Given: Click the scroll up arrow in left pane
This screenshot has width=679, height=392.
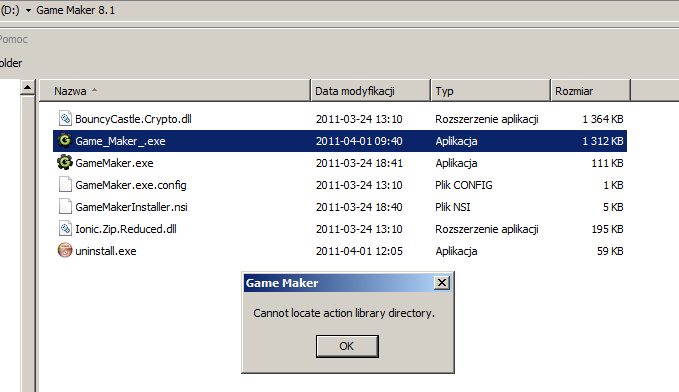Looking at the screenshot, I should point(28,88).
